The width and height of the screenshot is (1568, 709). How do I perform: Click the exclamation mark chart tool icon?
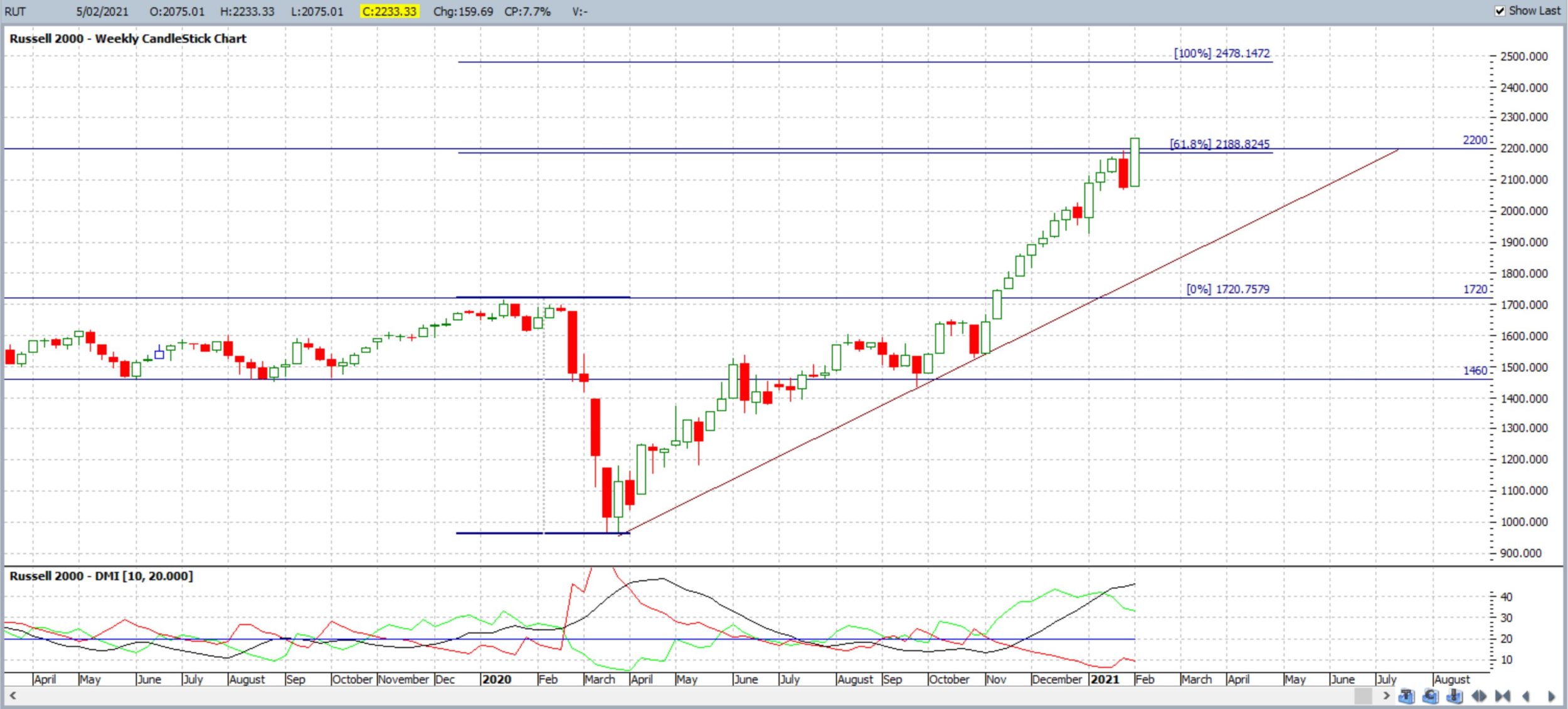click(1454, 696)
